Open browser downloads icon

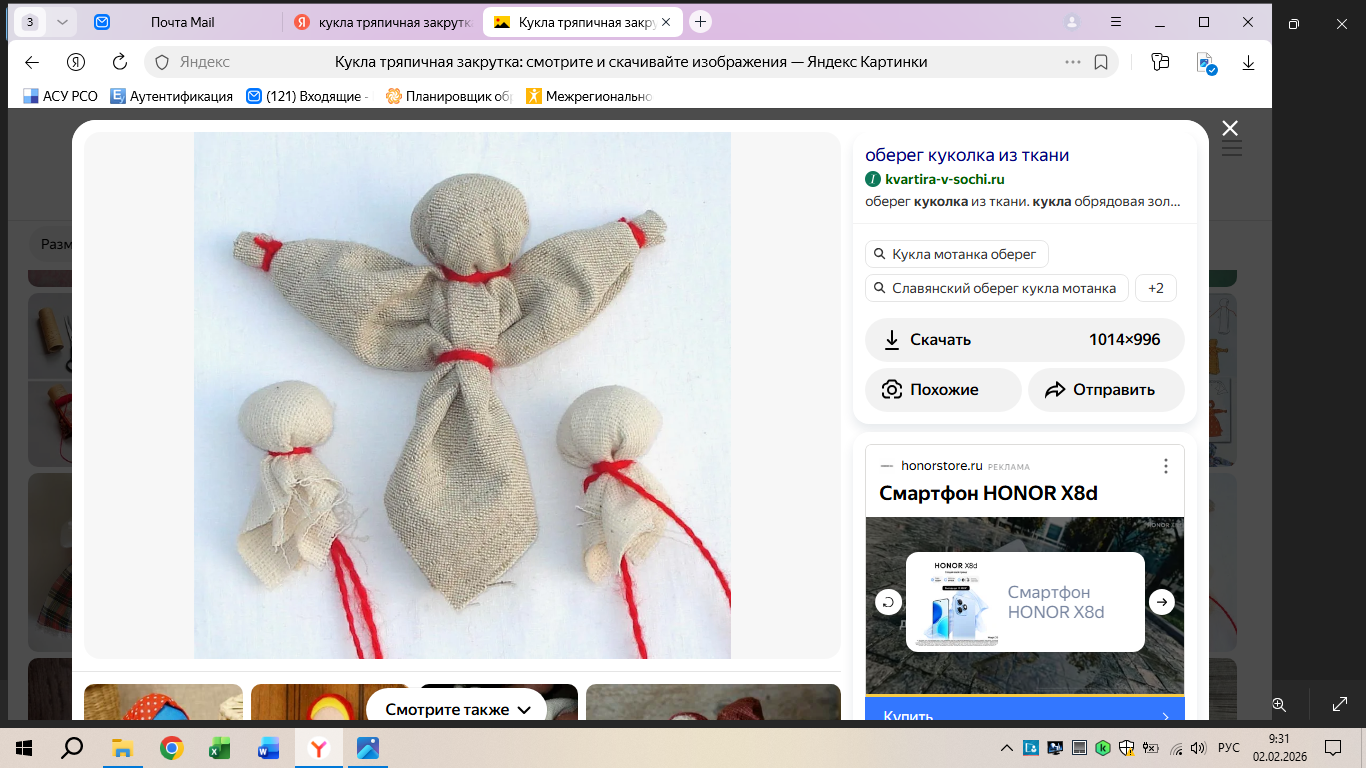pyautogui.click(x=1248, y=62)
